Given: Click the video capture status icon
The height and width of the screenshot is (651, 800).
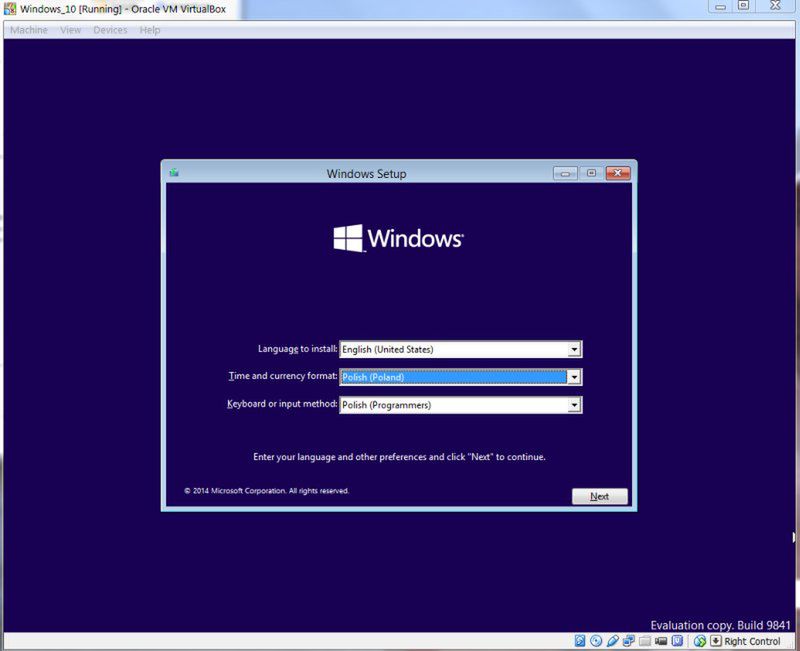Looking at the screenshot, I should 661,641.
